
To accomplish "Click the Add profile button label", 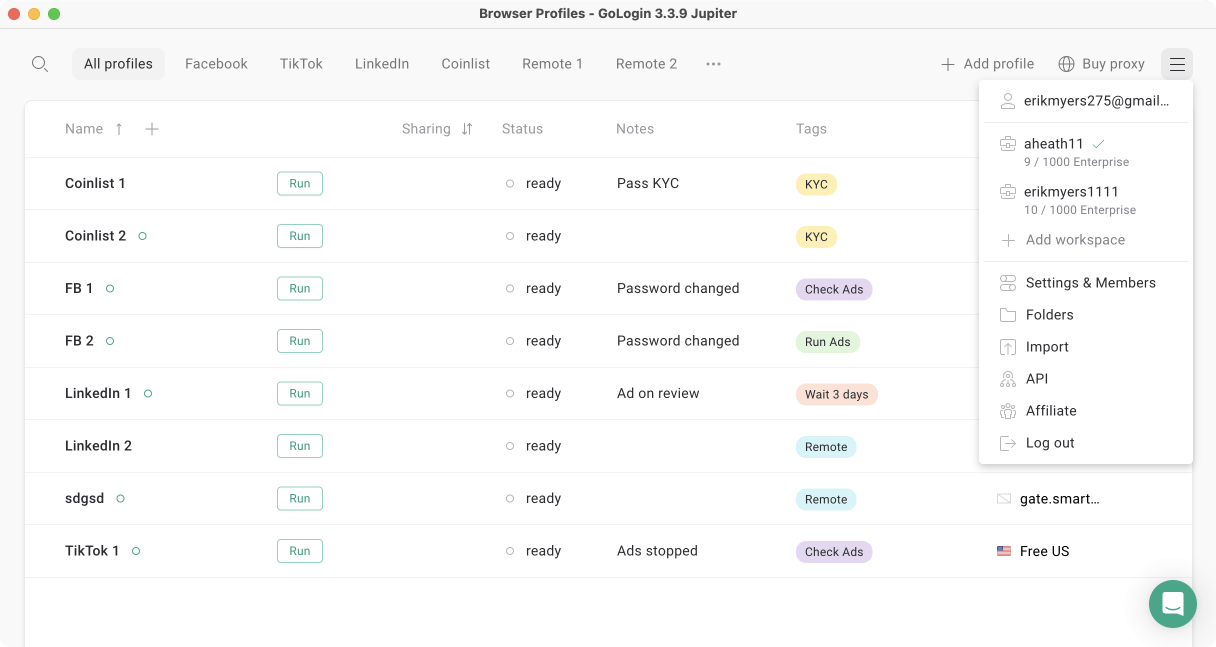I will click(999, 64).
